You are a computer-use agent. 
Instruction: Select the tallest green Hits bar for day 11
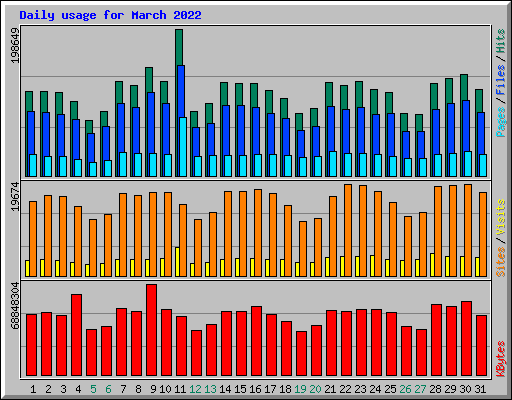coord(179,47)
